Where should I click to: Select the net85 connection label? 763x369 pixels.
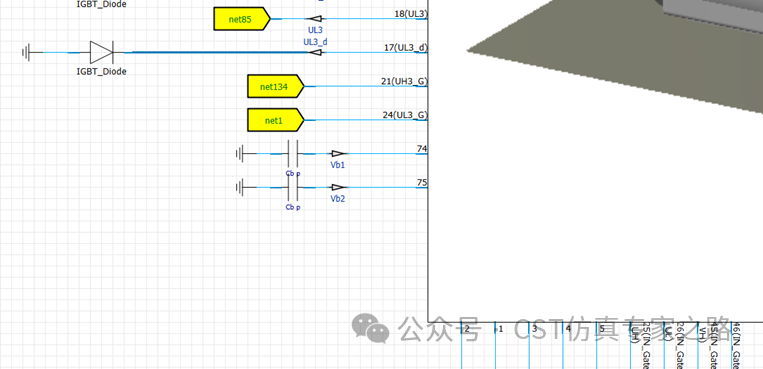click(242, 19)
